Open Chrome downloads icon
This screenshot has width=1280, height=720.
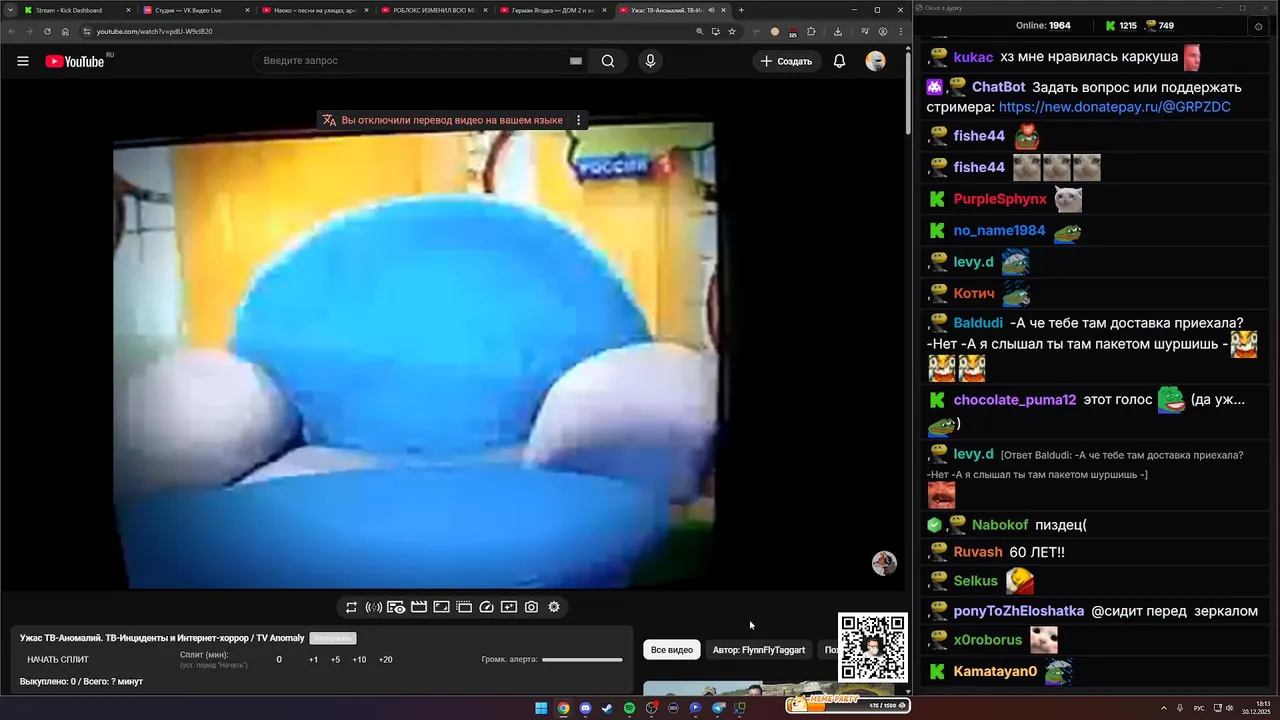pos(837,31)
